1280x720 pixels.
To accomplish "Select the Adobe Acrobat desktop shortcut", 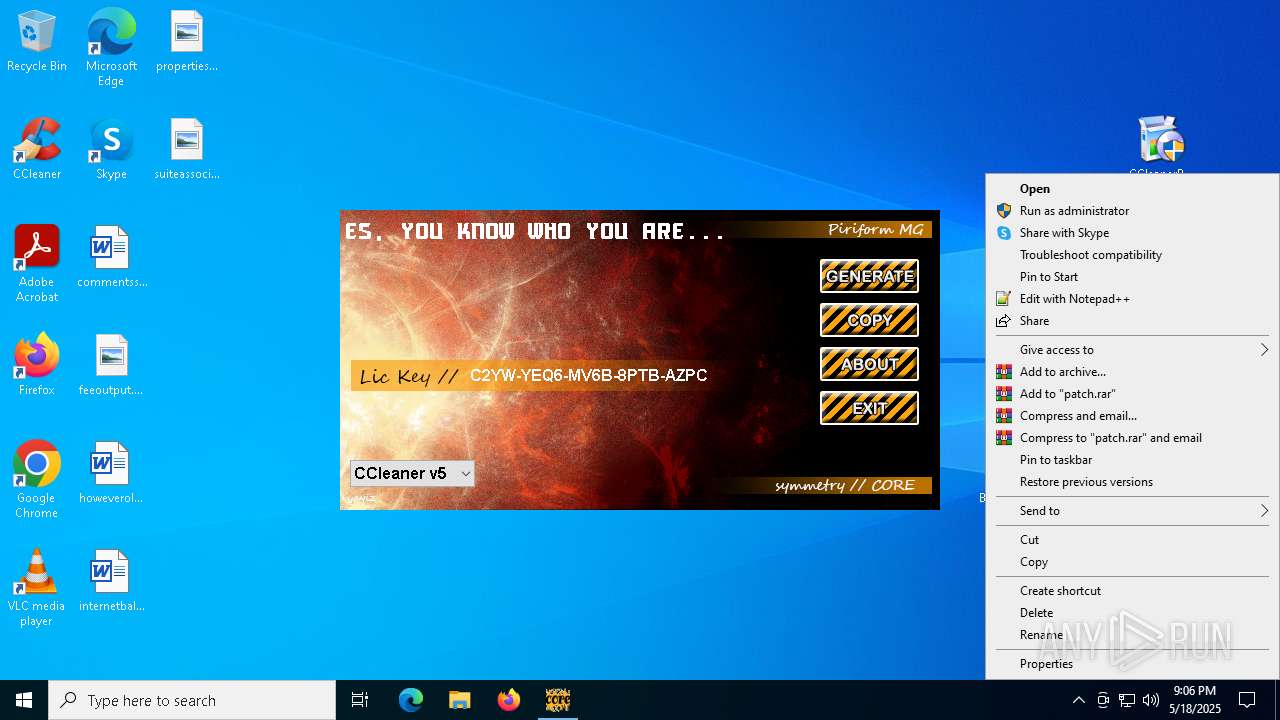I will [37, 264].
